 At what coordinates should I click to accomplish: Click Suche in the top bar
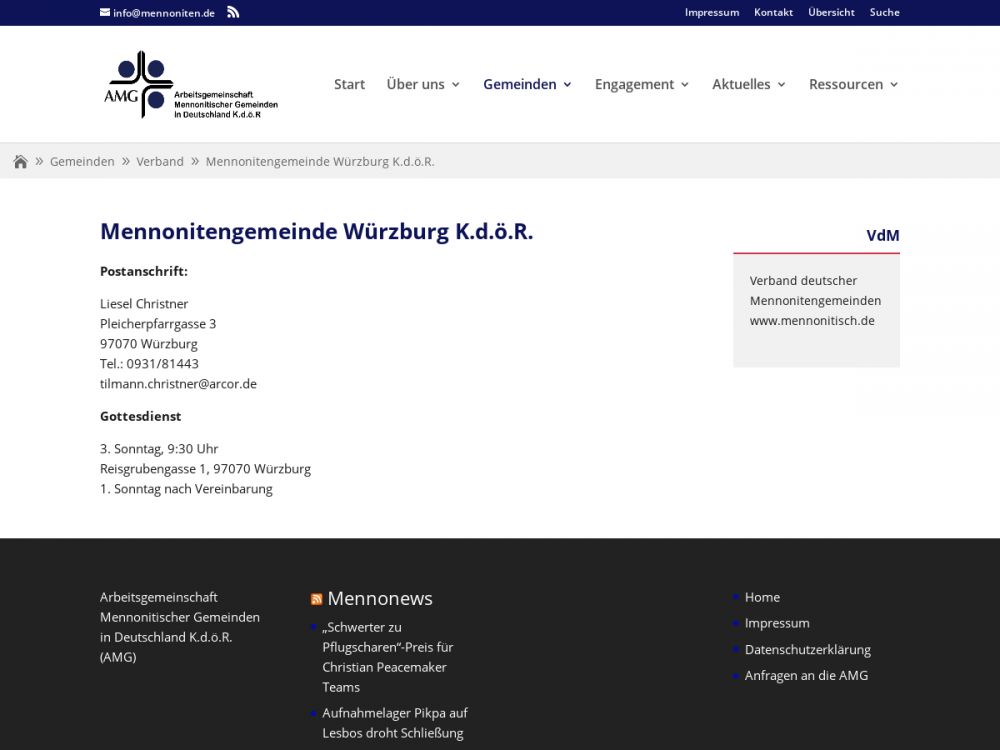point(884,13)
